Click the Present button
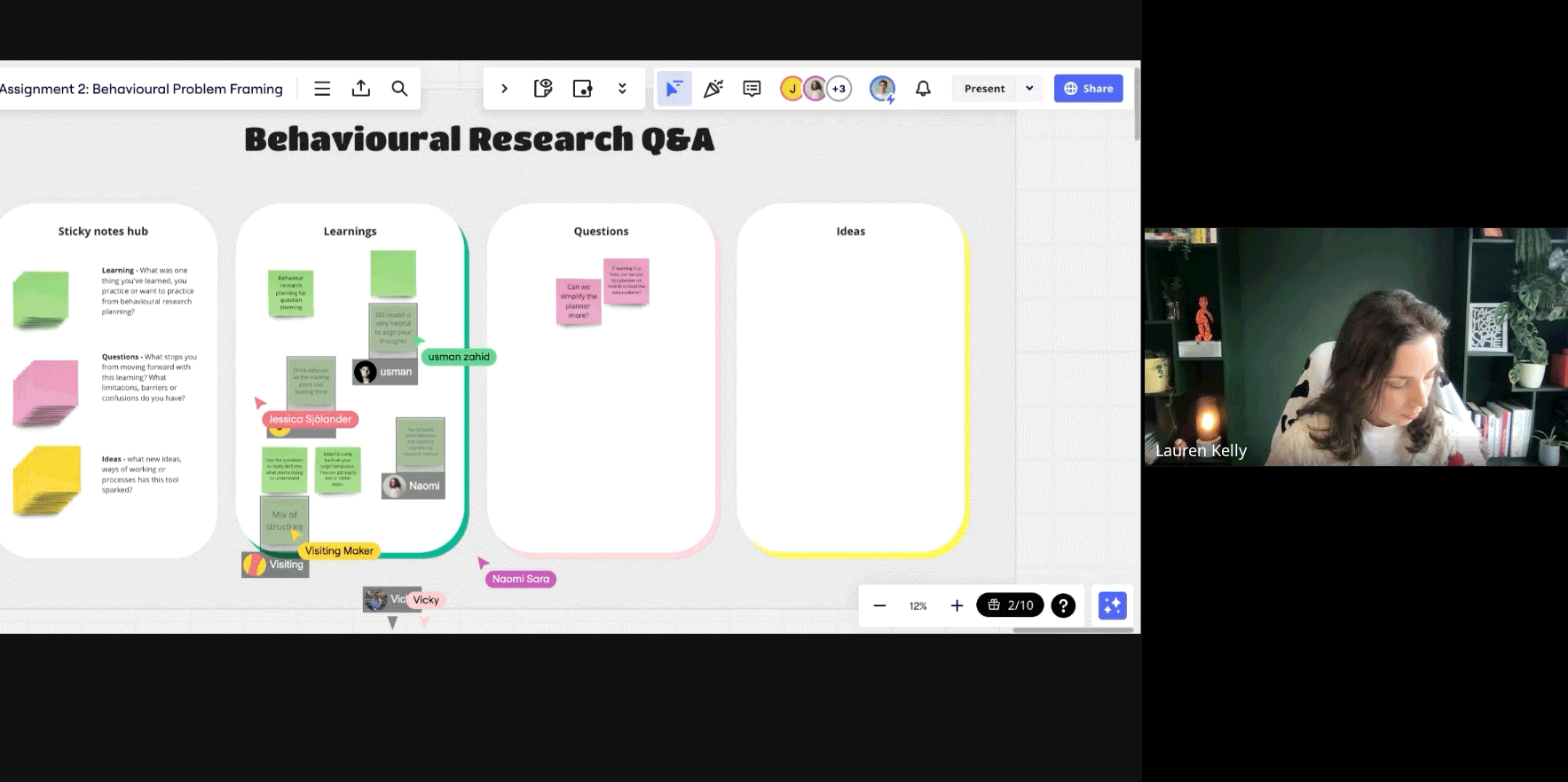The width and height of the screenshot is (1568, 782). (984, 89)
